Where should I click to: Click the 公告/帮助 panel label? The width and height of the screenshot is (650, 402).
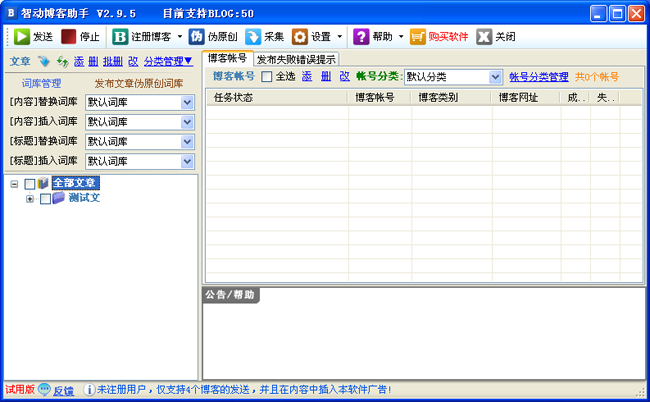[x=230, y=295]
